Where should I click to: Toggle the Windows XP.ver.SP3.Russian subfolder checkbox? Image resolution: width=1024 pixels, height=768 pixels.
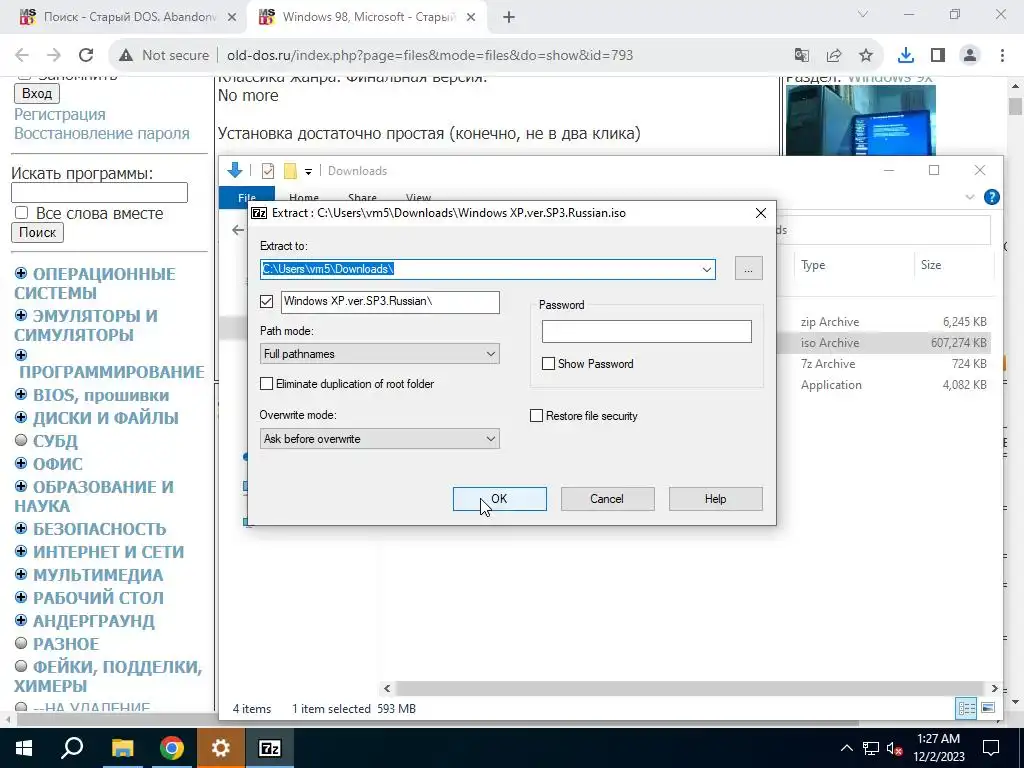266,301
